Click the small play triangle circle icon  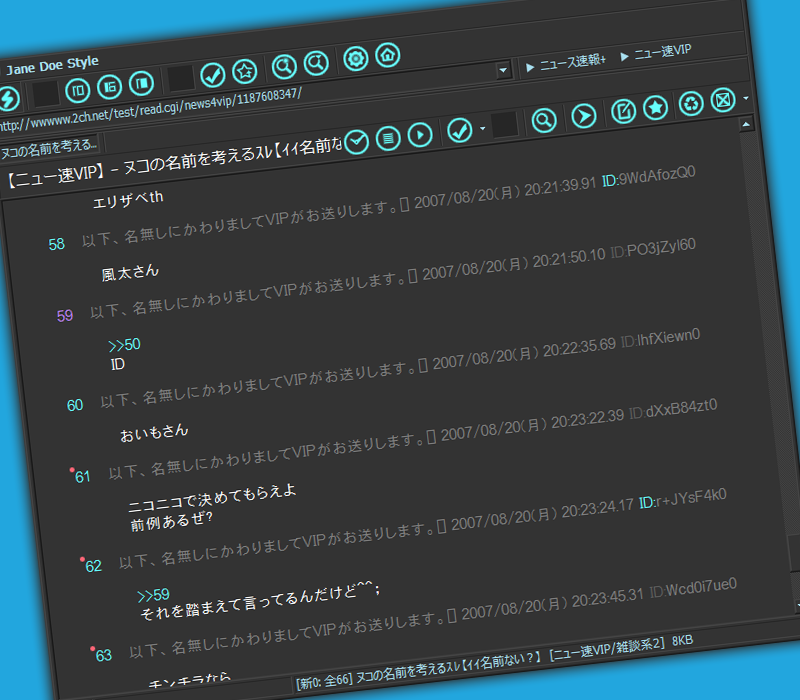pyautogui.click(x=420, y=135)
